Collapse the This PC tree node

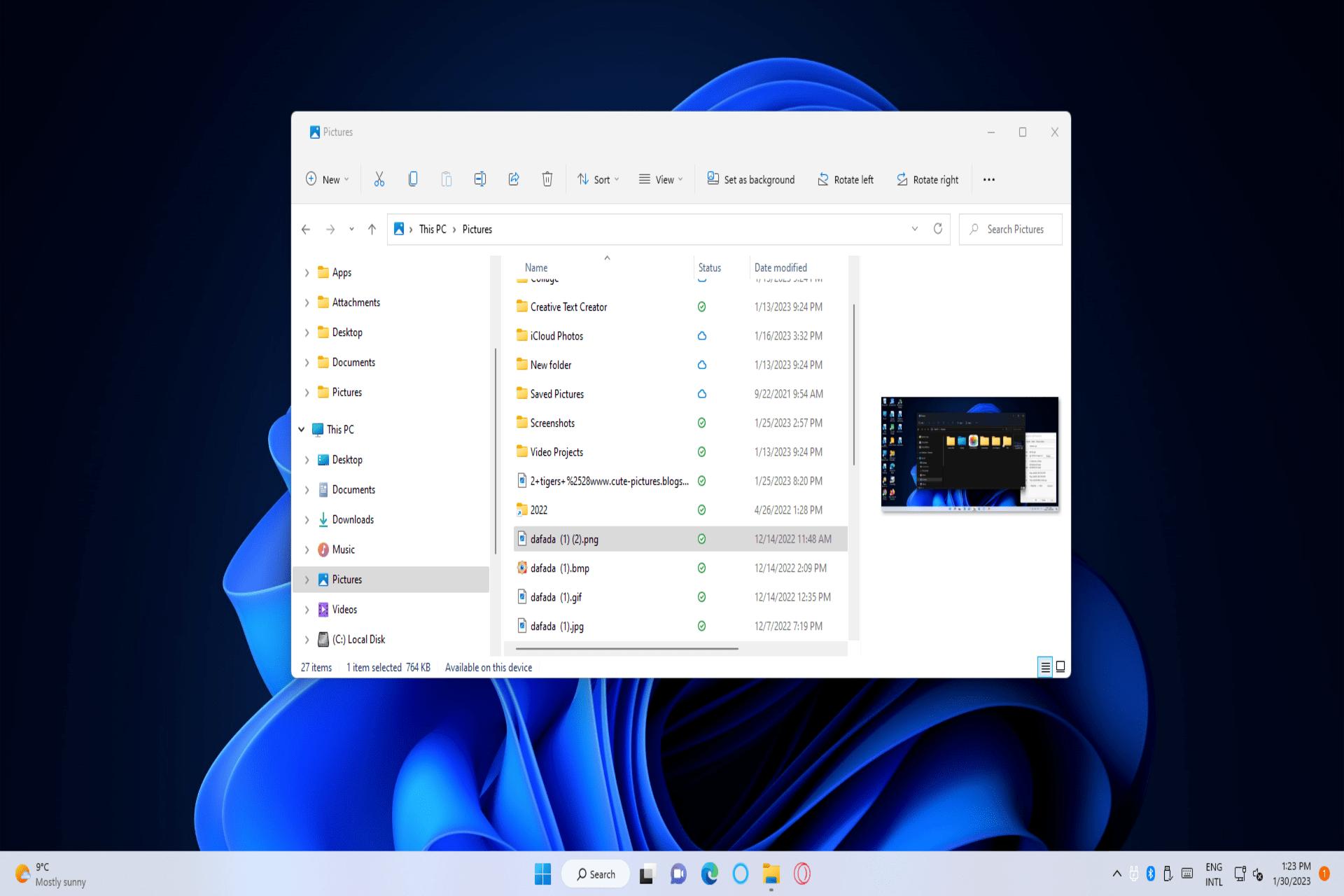point(302,430)
